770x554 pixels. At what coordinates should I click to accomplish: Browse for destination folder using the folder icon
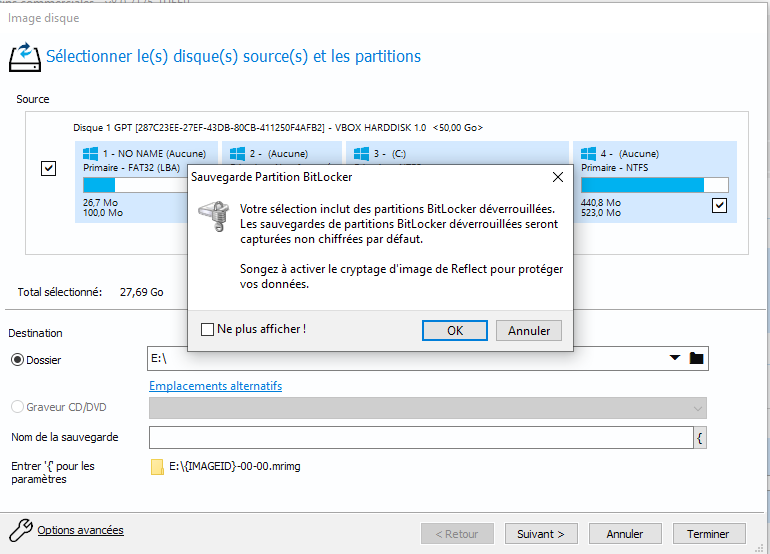697,359
